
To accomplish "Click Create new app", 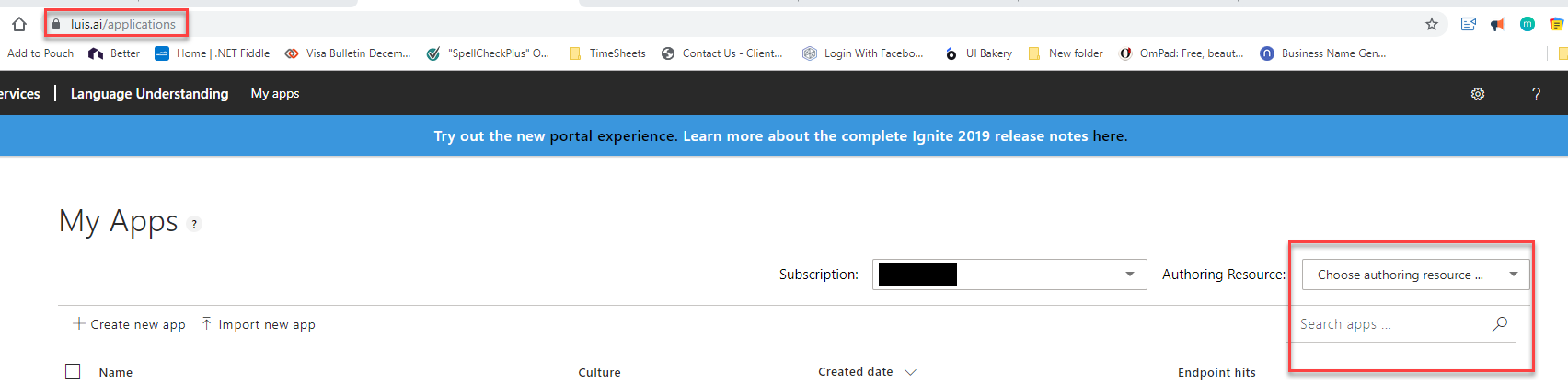I will [130, 324].
